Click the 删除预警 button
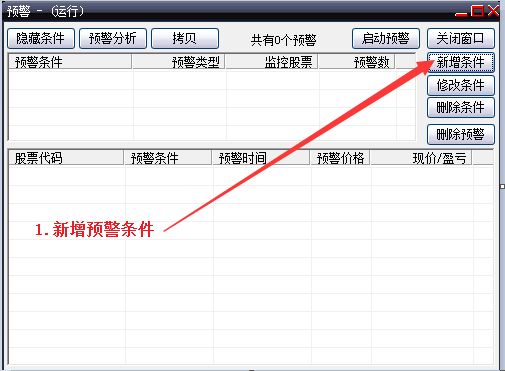This screenshot has width=505, height=371. click(x=461, y=134)
